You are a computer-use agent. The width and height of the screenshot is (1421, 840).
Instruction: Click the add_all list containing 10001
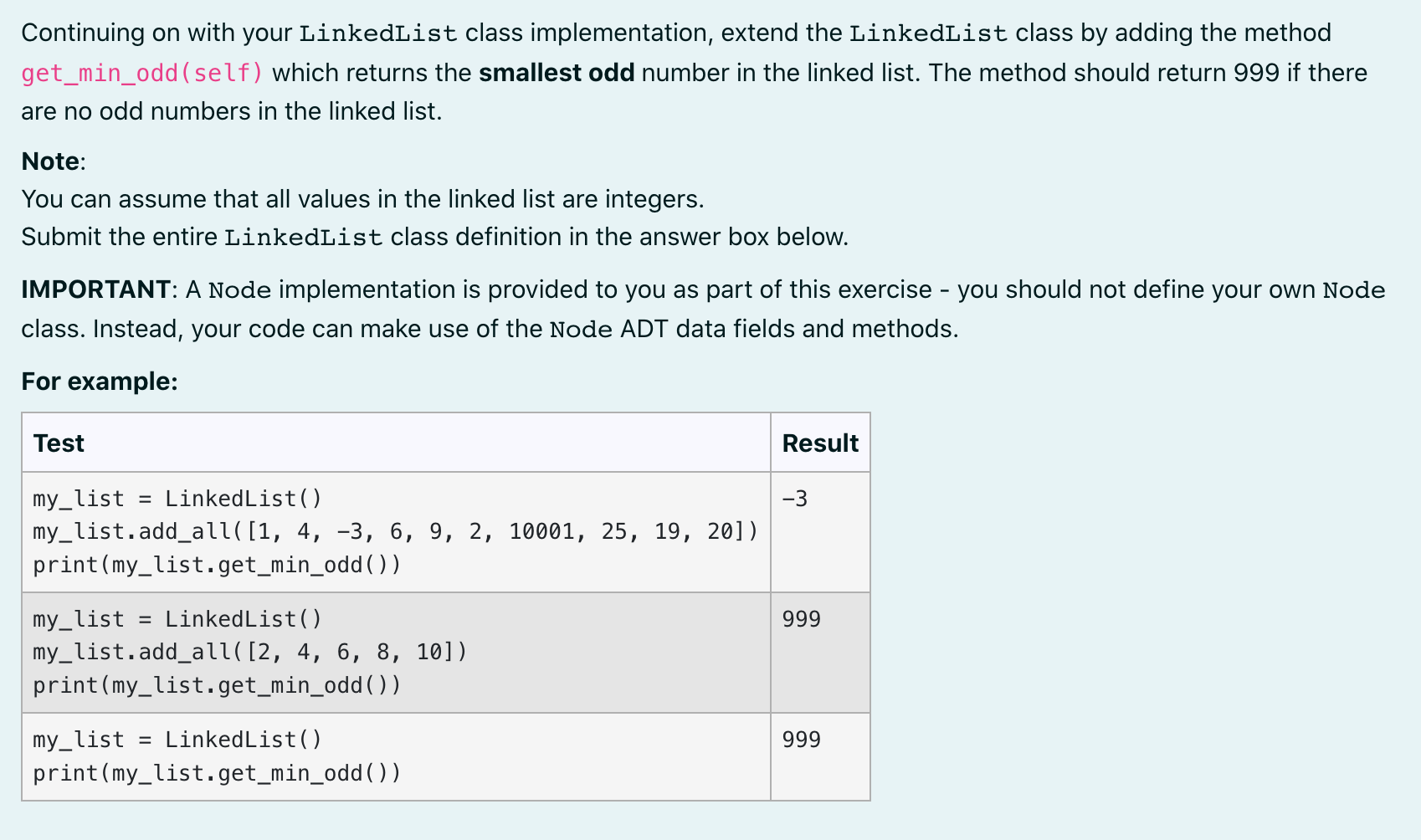tap(396, 532)
